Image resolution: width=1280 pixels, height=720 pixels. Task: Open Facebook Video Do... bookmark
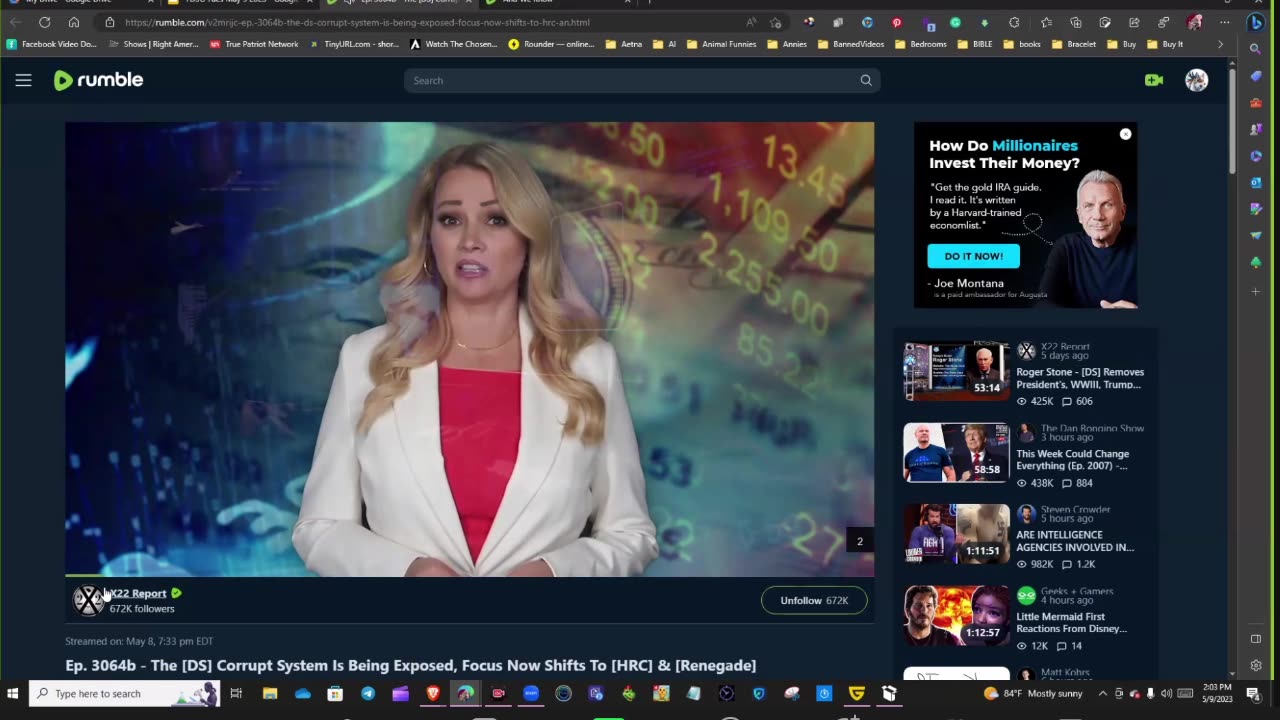(x=52, y=44)
